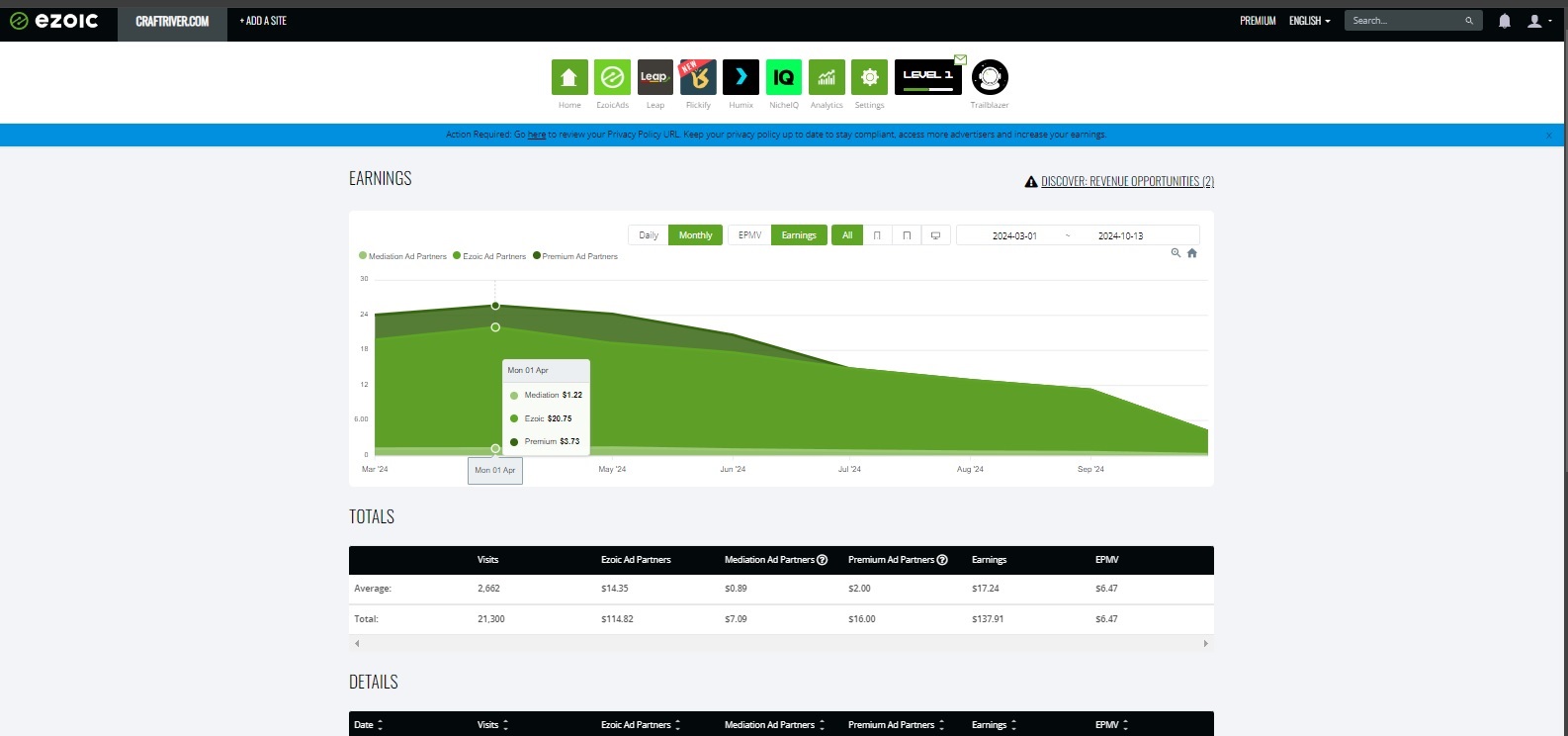Click Totals table right scroll arrow

click(1205, 644)
